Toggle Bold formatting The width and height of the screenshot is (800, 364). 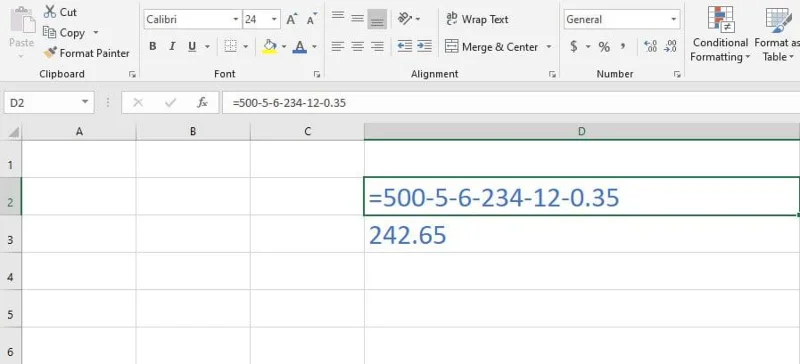point(153,47)
